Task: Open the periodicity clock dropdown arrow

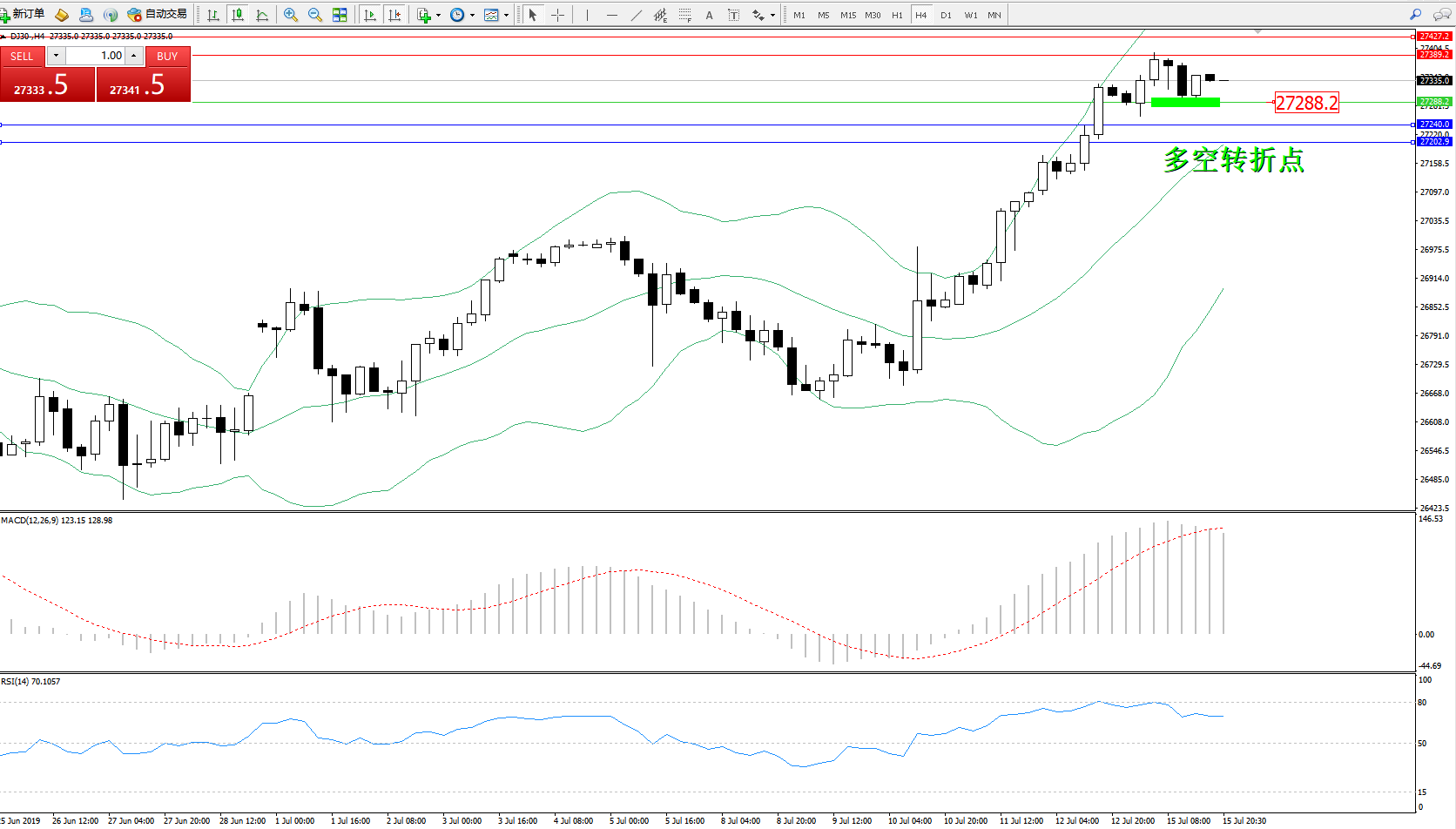Action: pyautogui.click(x=472, y=15)
